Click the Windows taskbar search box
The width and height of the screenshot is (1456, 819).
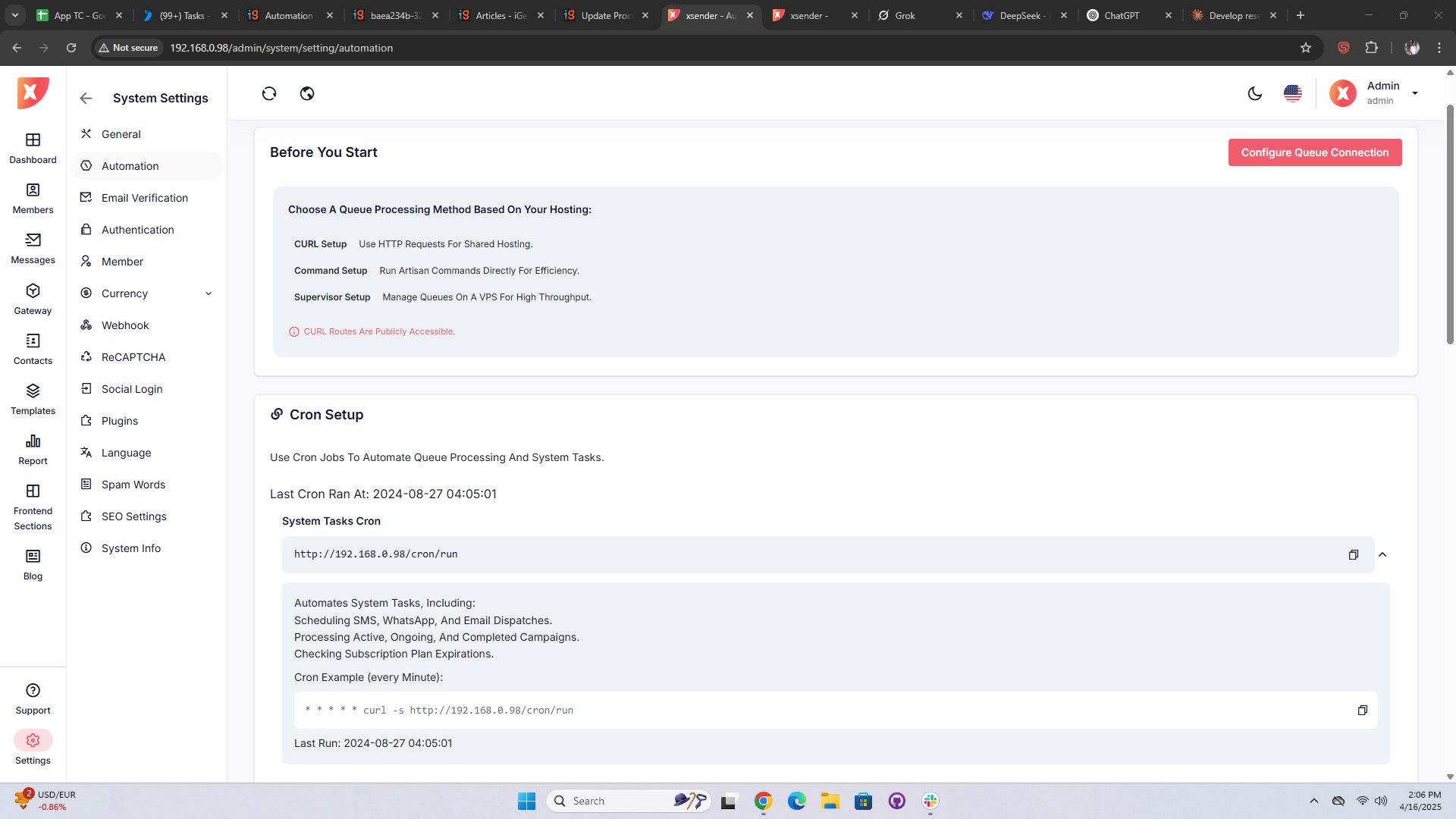point(614,801)
